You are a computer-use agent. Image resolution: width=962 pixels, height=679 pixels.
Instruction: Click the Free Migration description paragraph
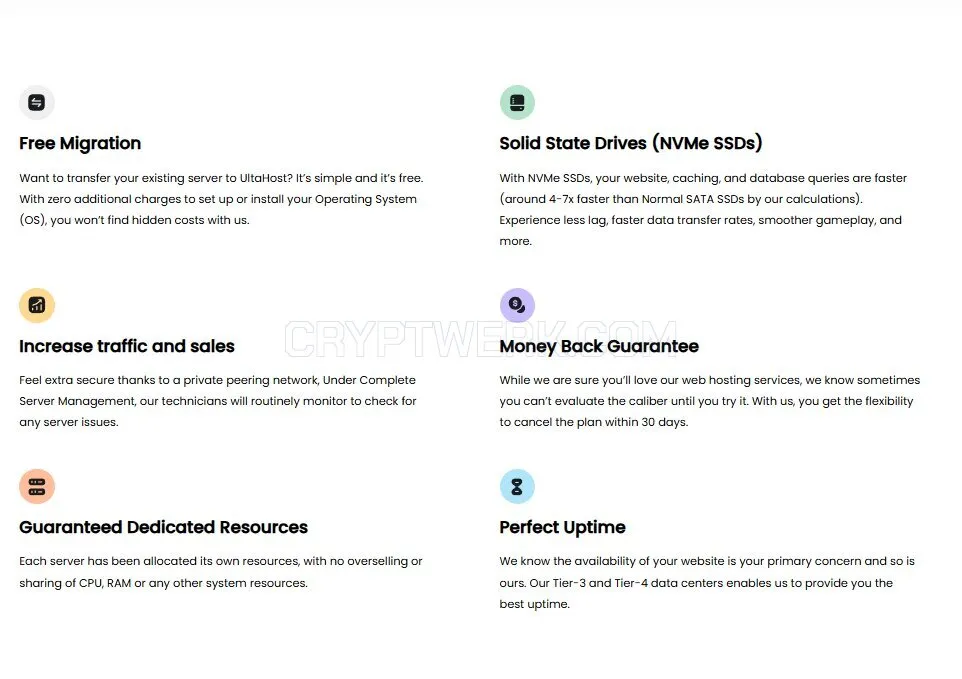[221, 199]
